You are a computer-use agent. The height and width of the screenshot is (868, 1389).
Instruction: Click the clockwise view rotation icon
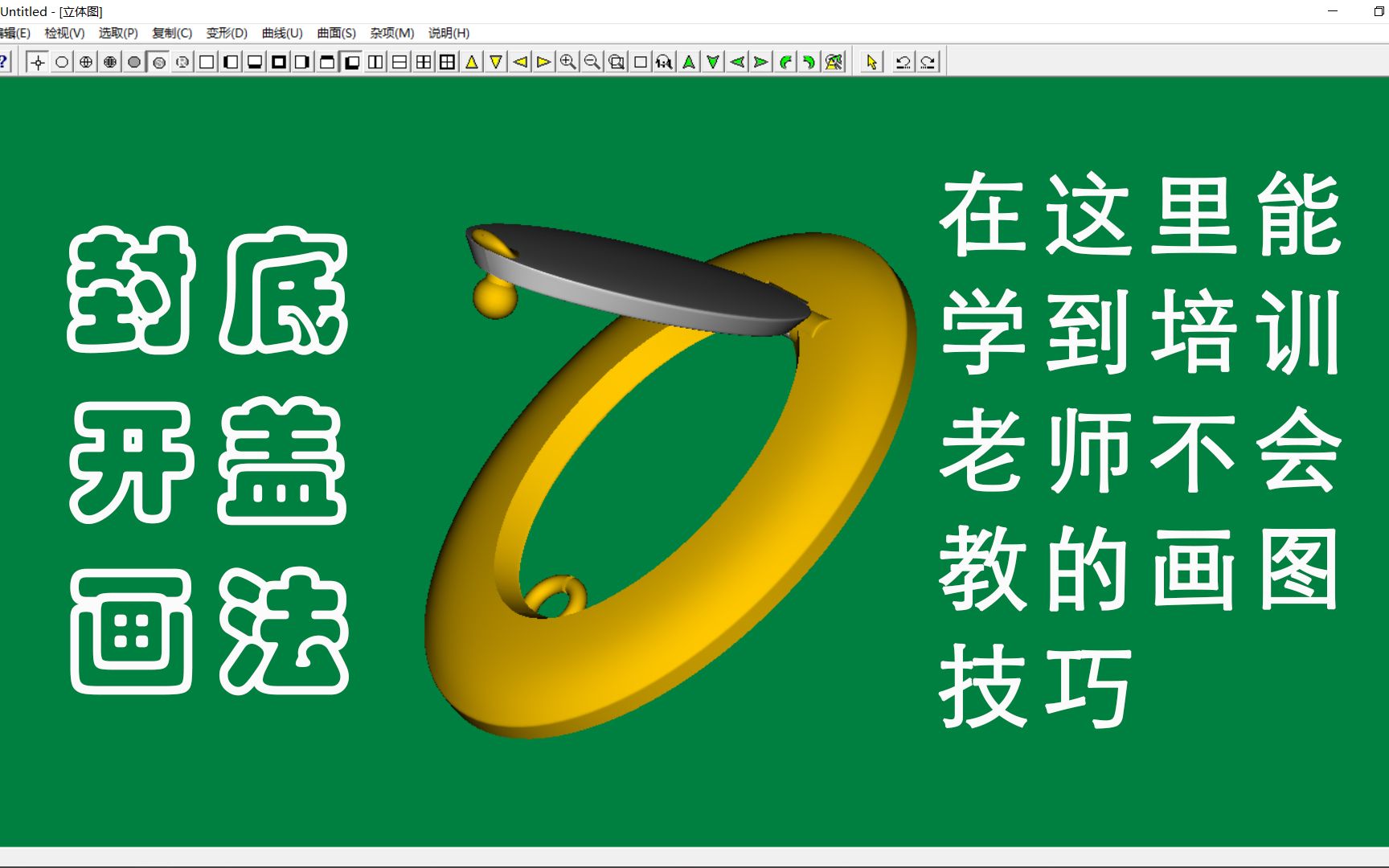click(810, 61)
